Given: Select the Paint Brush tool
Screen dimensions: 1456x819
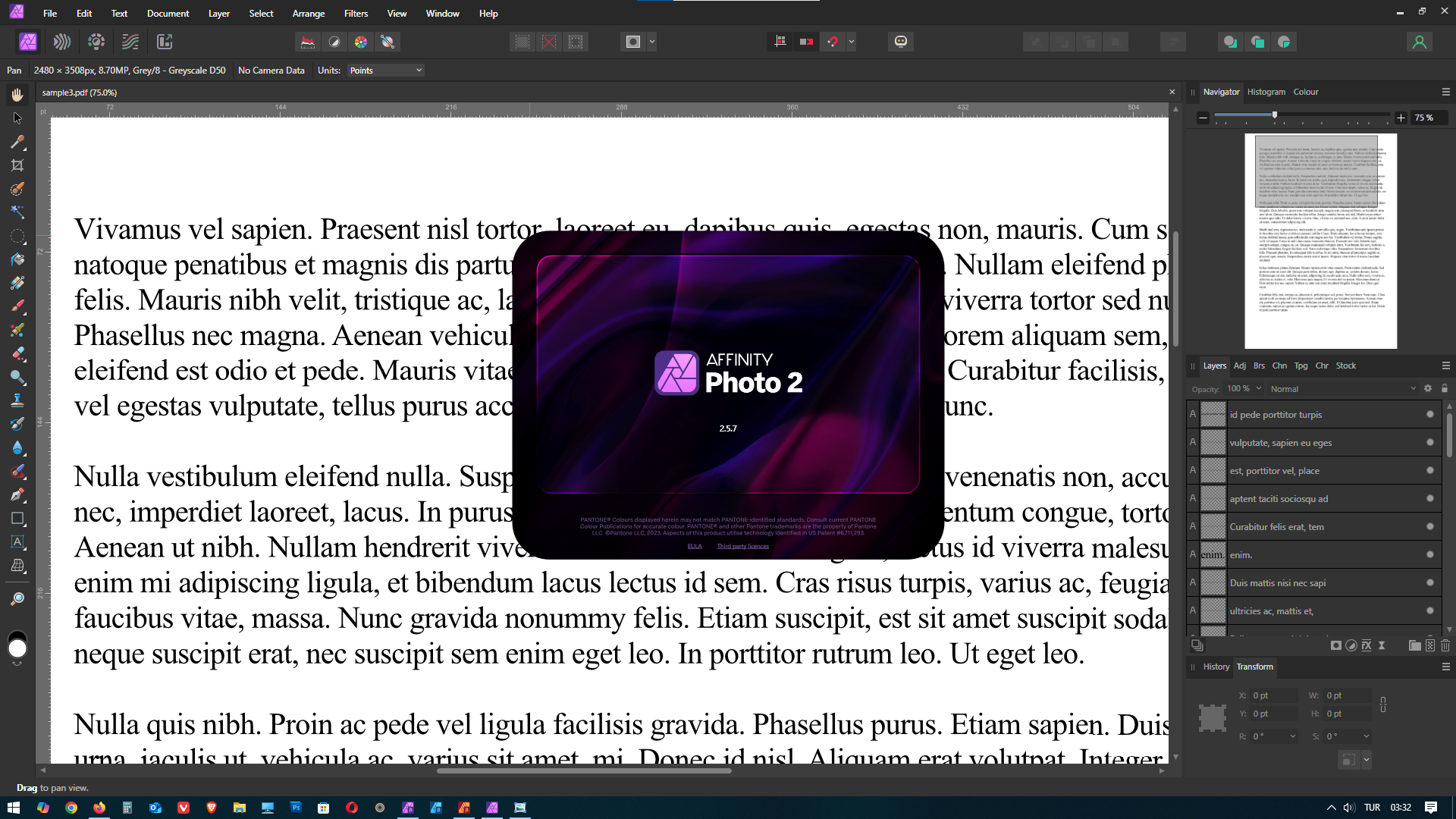Looking at the screenshot, I should pos(17,306).
